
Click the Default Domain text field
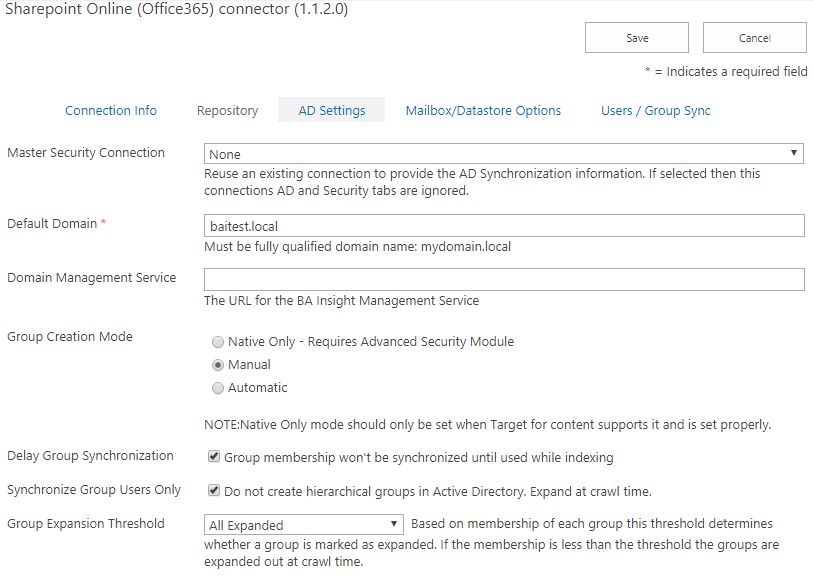[x=504, y=225]
